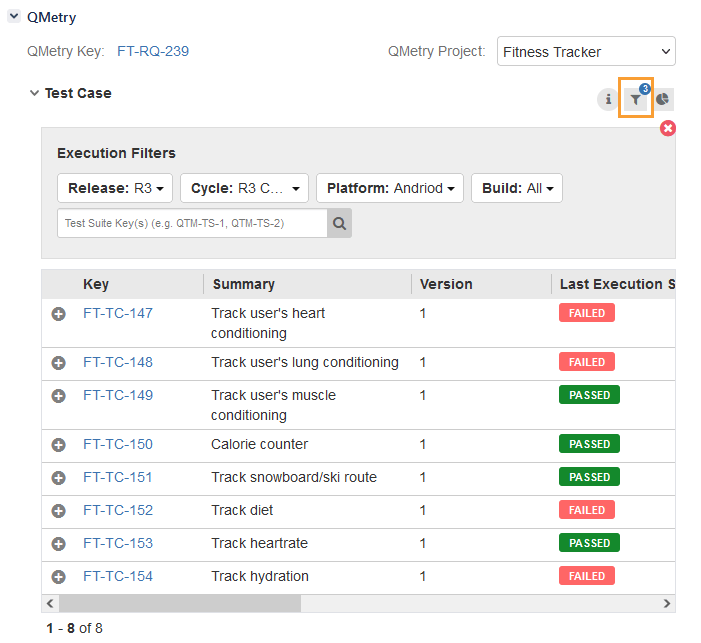Open the Cycle filter dropdown
The image size is (701, 643).
pos(245,188)
